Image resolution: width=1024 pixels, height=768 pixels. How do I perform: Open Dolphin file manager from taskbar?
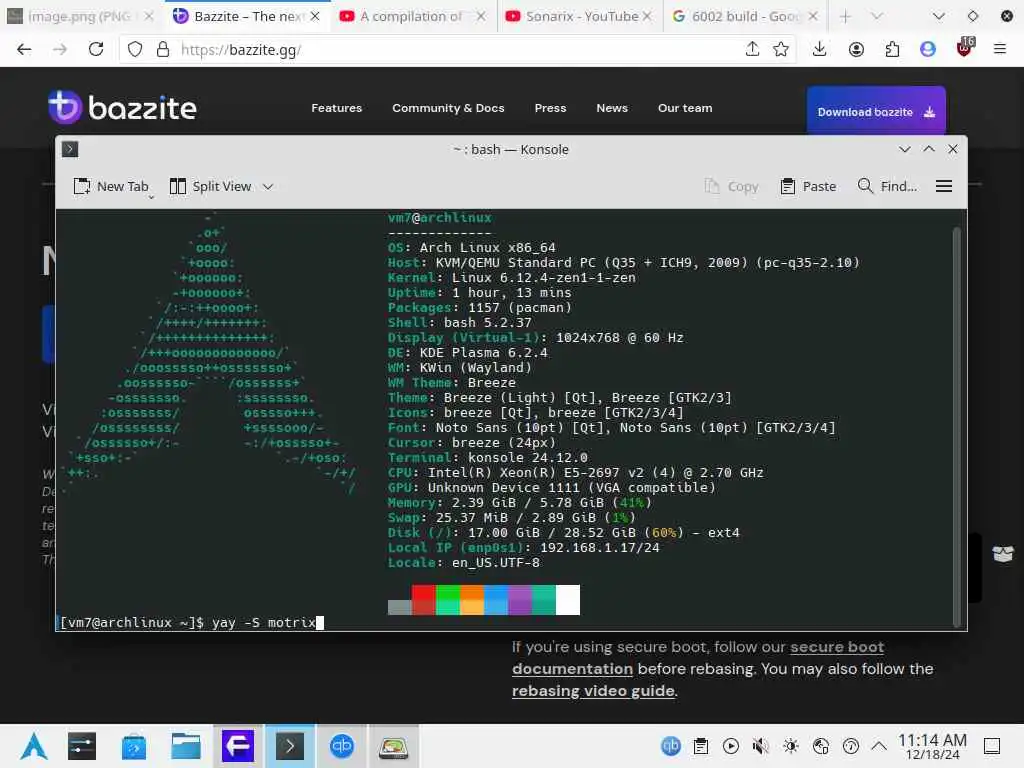pos(185,746)
